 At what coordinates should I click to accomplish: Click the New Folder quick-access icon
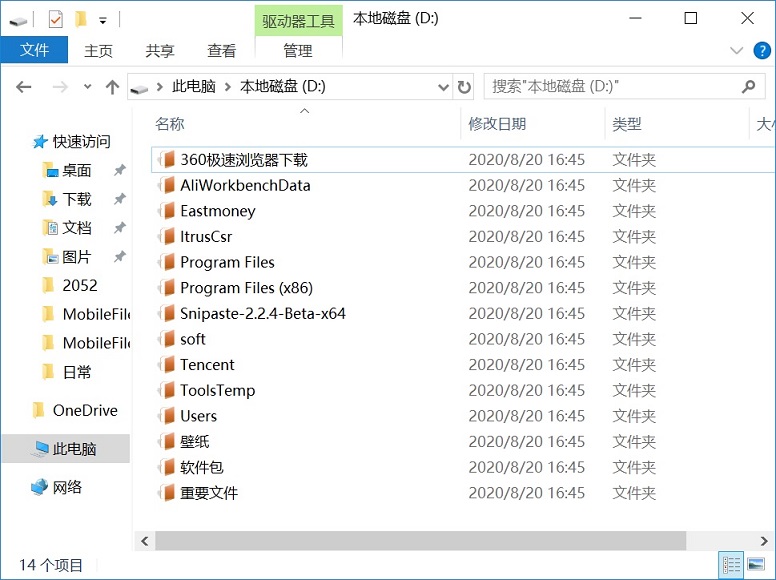click(81, 20)
